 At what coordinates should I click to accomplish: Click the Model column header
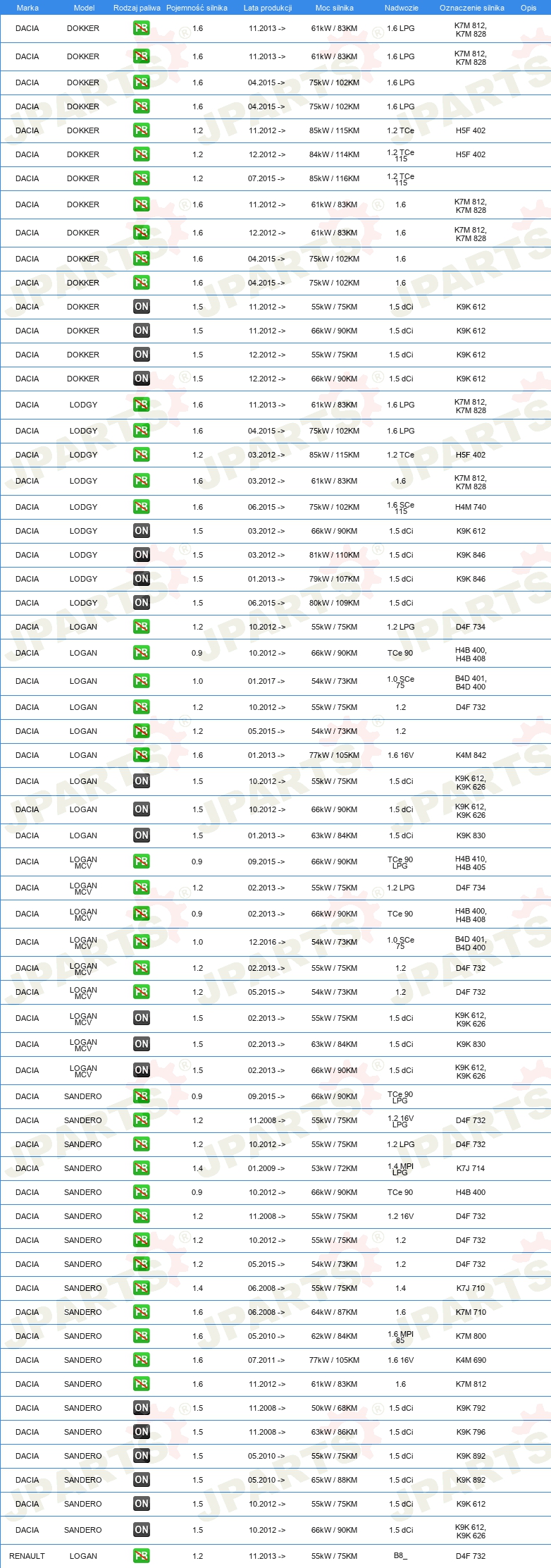pos(84,8)
